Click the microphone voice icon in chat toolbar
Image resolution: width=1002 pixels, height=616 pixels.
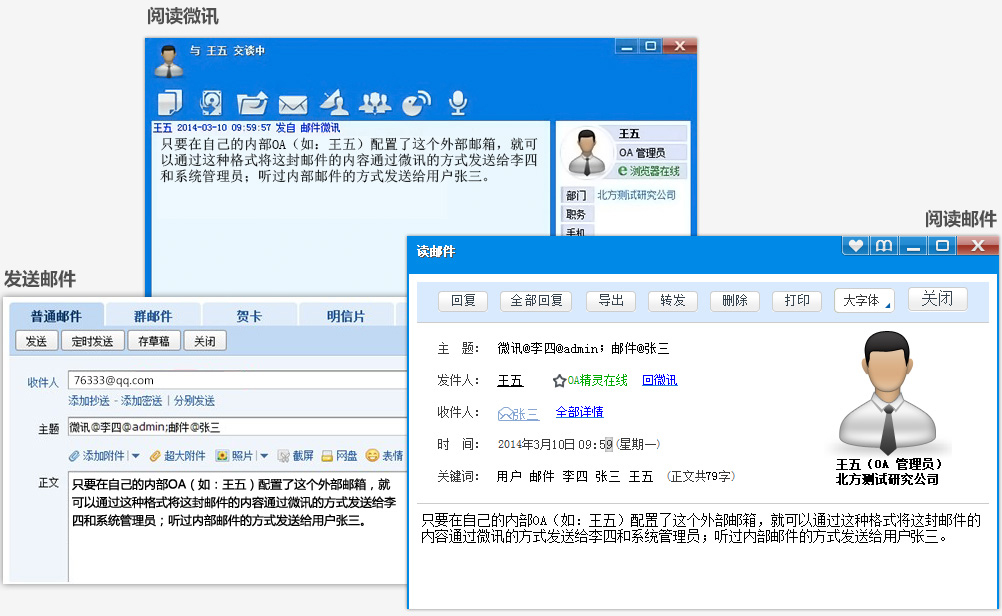pyautogui.click(x=458, y=102)
